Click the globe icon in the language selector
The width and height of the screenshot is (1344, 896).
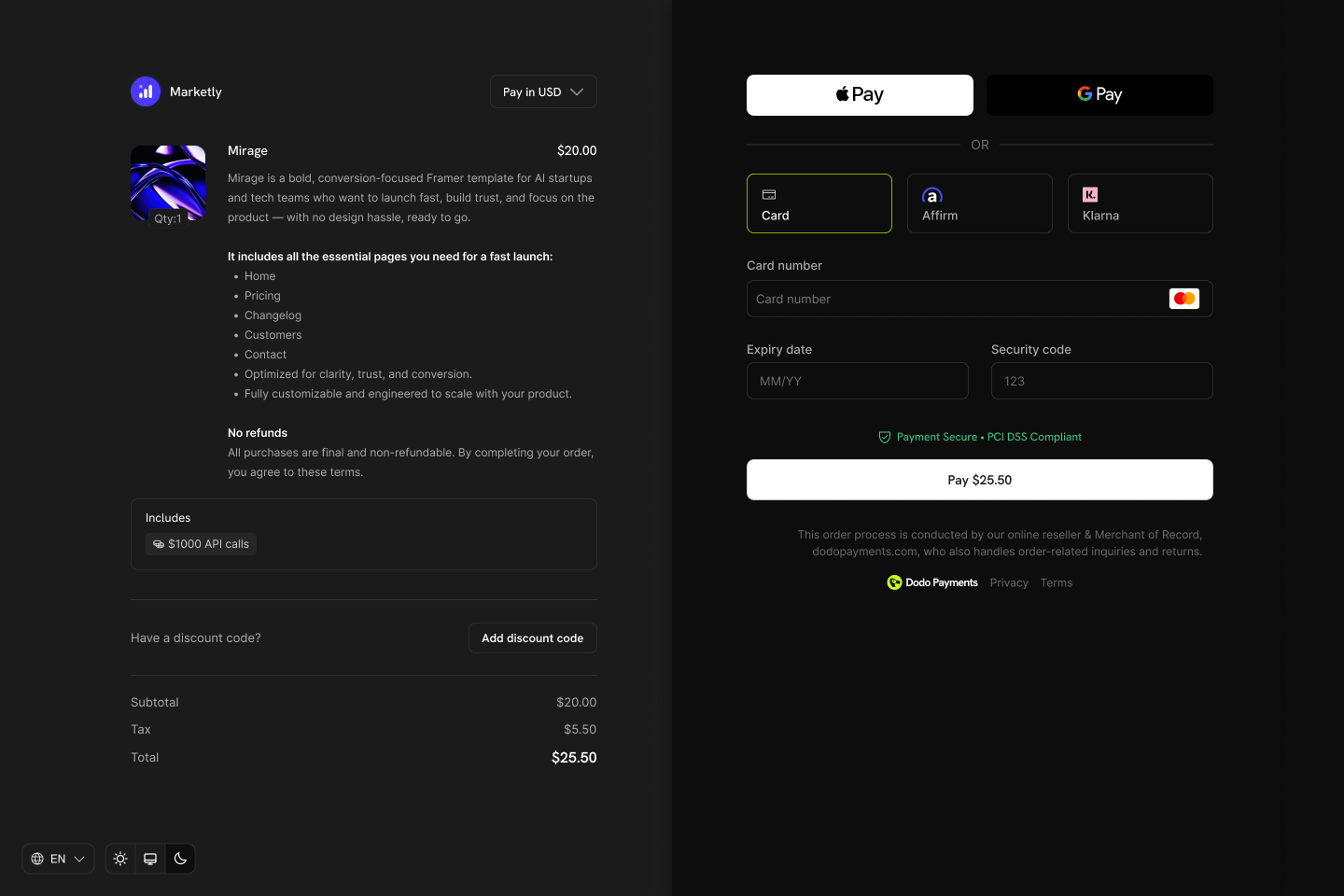(38, 858)
